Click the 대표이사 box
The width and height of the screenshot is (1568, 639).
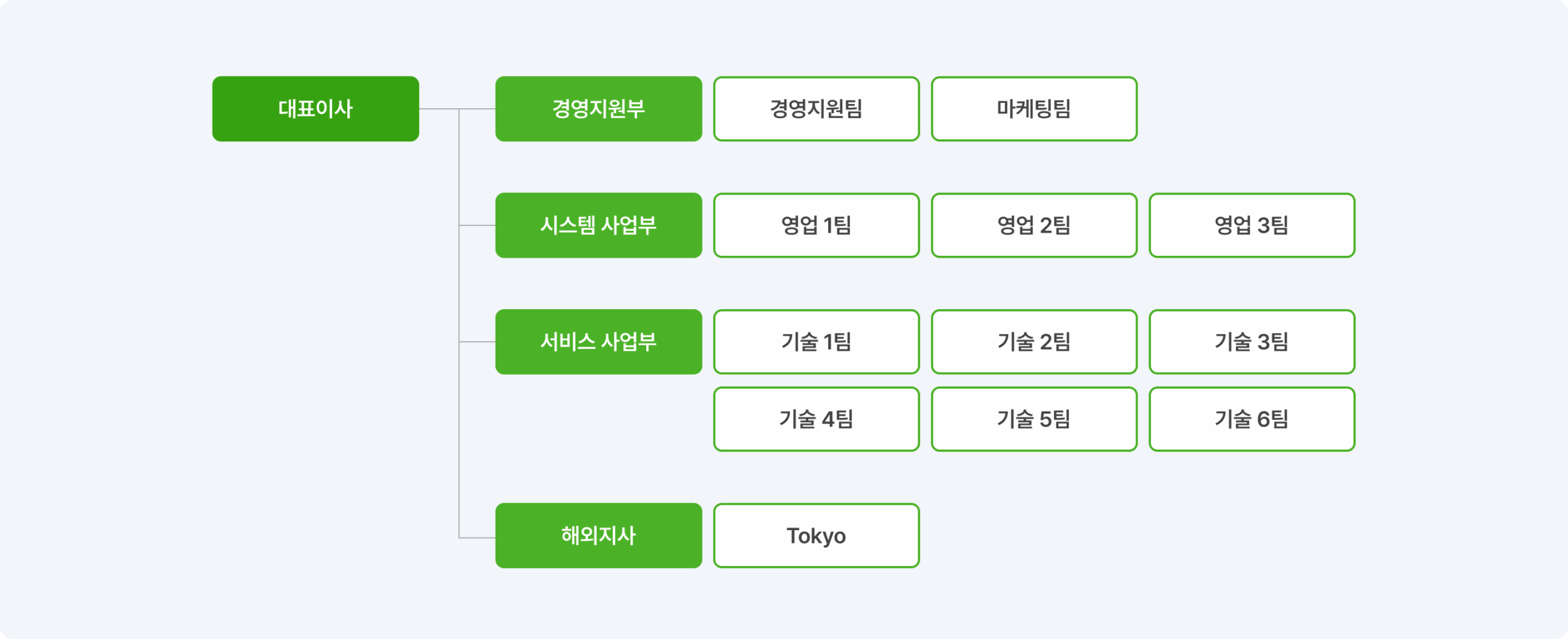(315, 109)
